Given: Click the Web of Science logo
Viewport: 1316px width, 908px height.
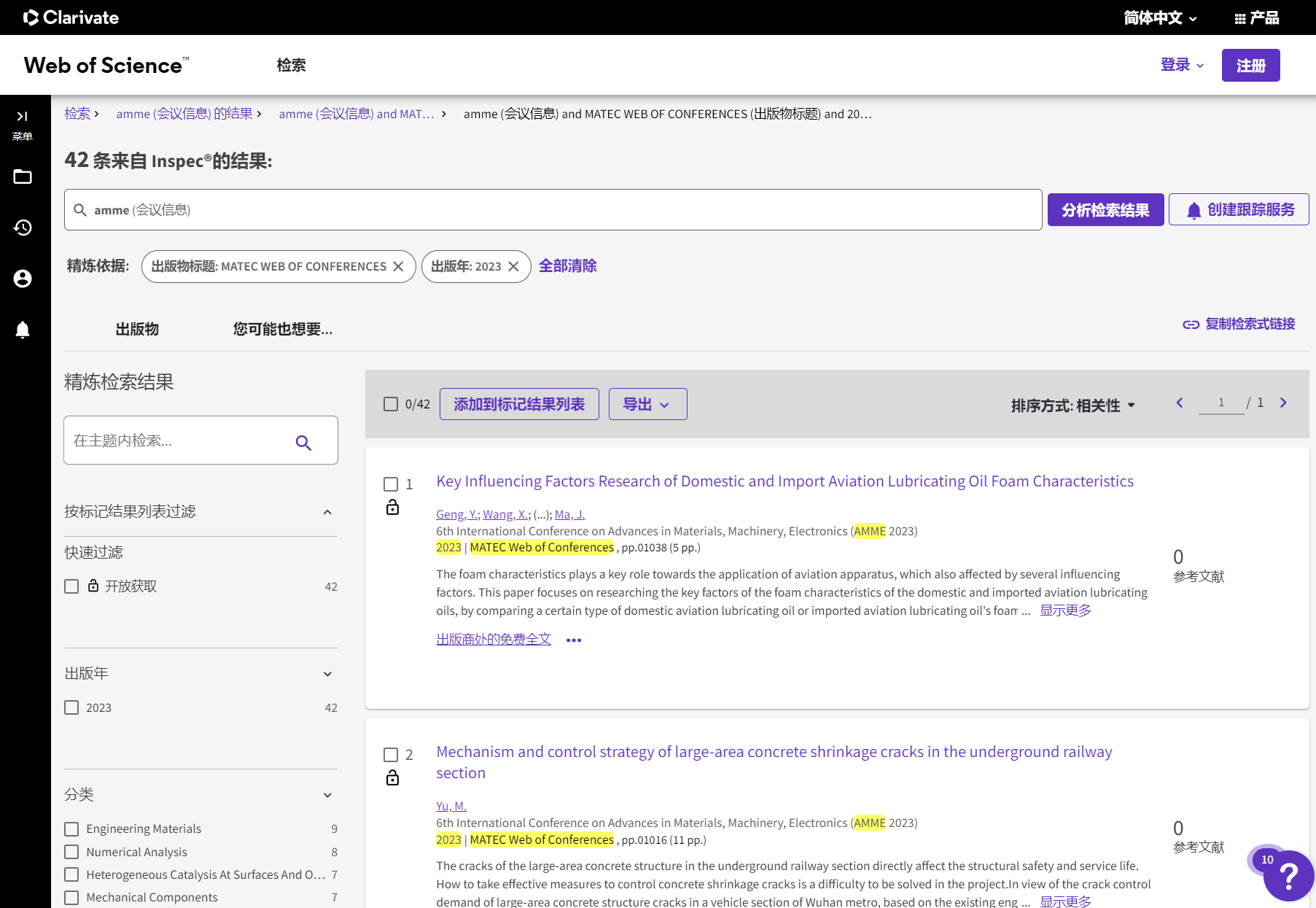Looking at the screenshot, I should [106, 66].
